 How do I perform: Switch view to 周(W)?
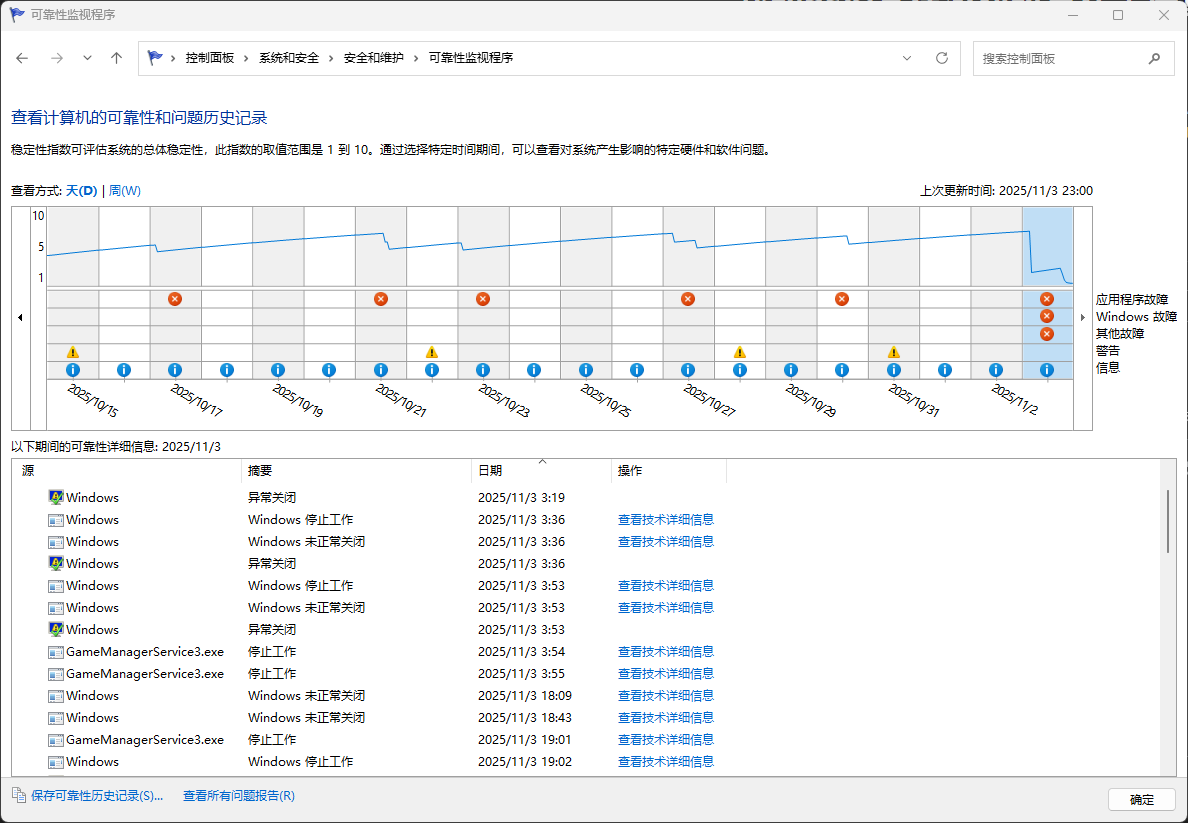[125, 191]
